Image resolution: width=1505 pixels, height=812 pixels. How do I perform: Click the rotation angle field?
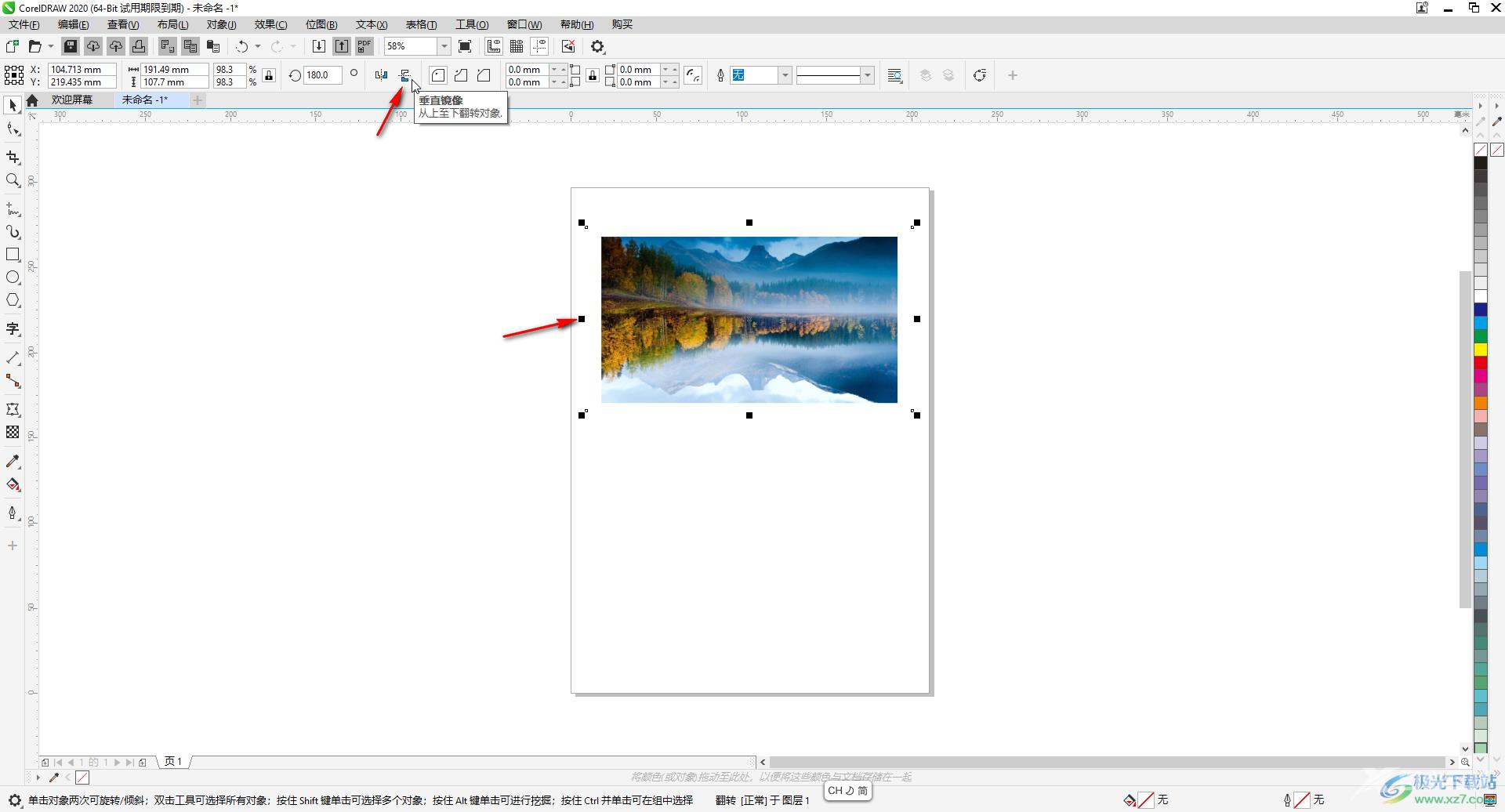pos(322,75)
